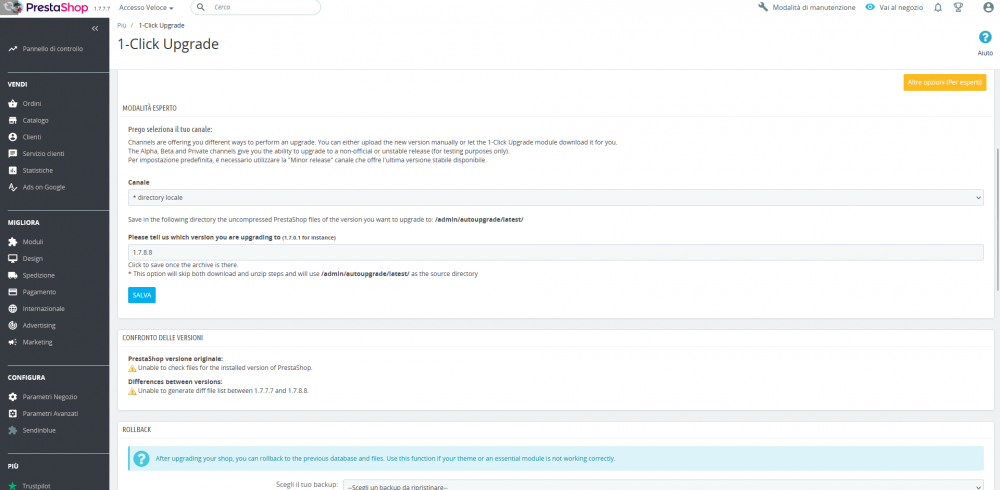Click the upgrade version input field showing 1.7.8.8
The image size is (1000, 490).
click(555, 253)
